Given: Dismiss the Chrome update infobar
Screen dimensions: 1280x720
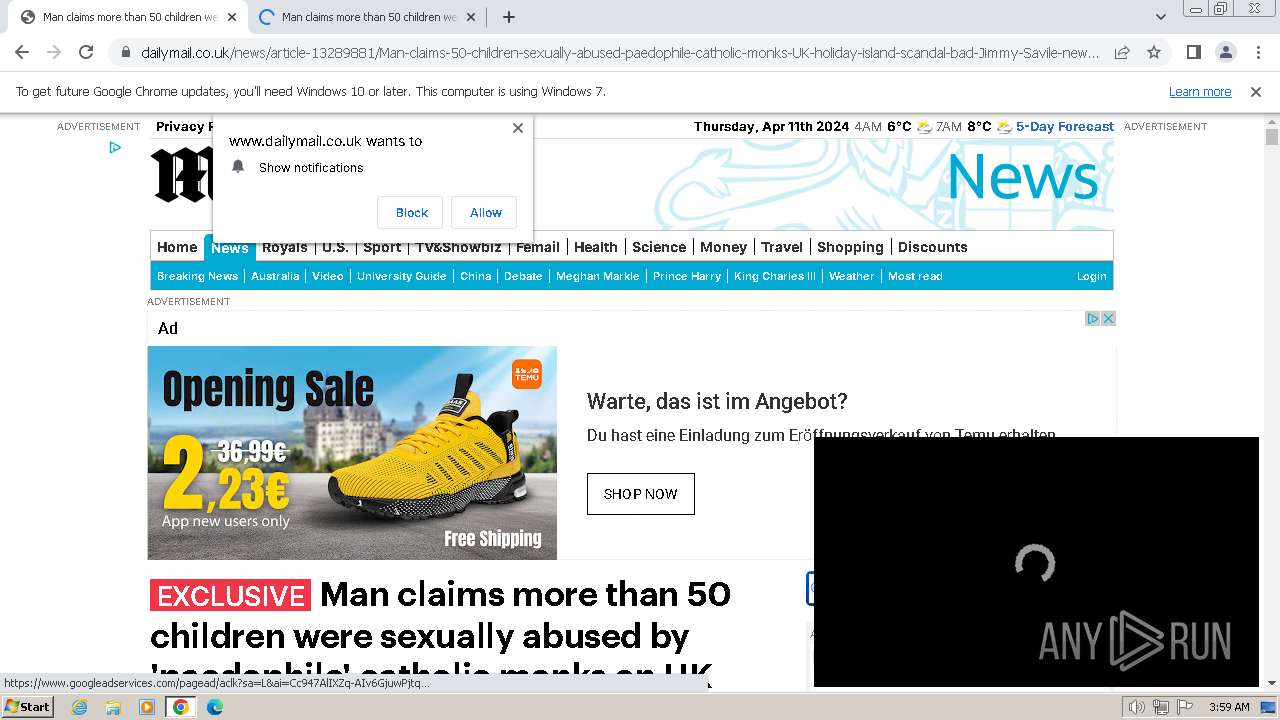Looking at the screenshot, I should [1256, 91].
